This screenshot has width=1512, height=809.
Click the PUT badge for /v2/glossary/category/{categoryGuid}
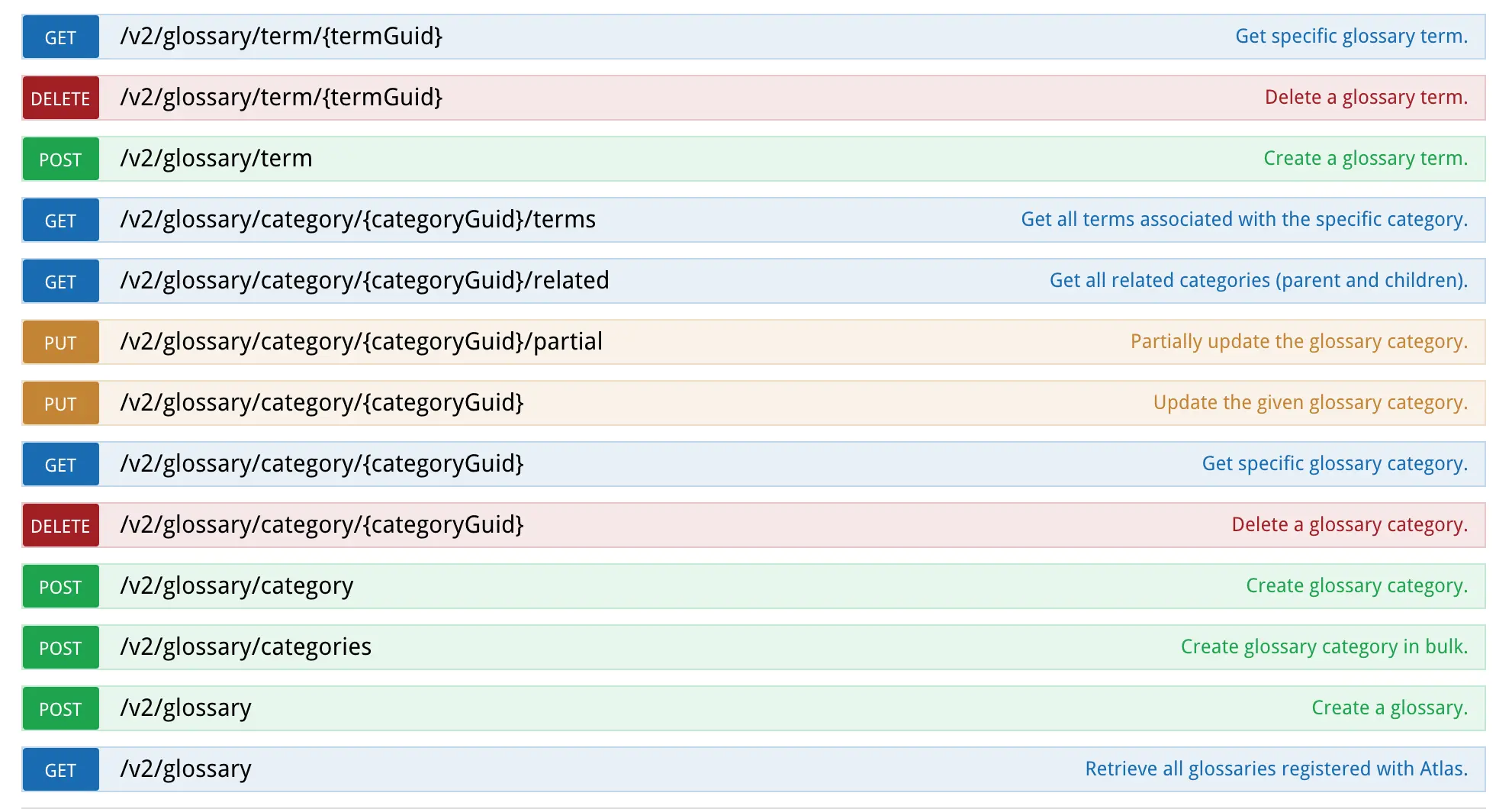(60, 403)
